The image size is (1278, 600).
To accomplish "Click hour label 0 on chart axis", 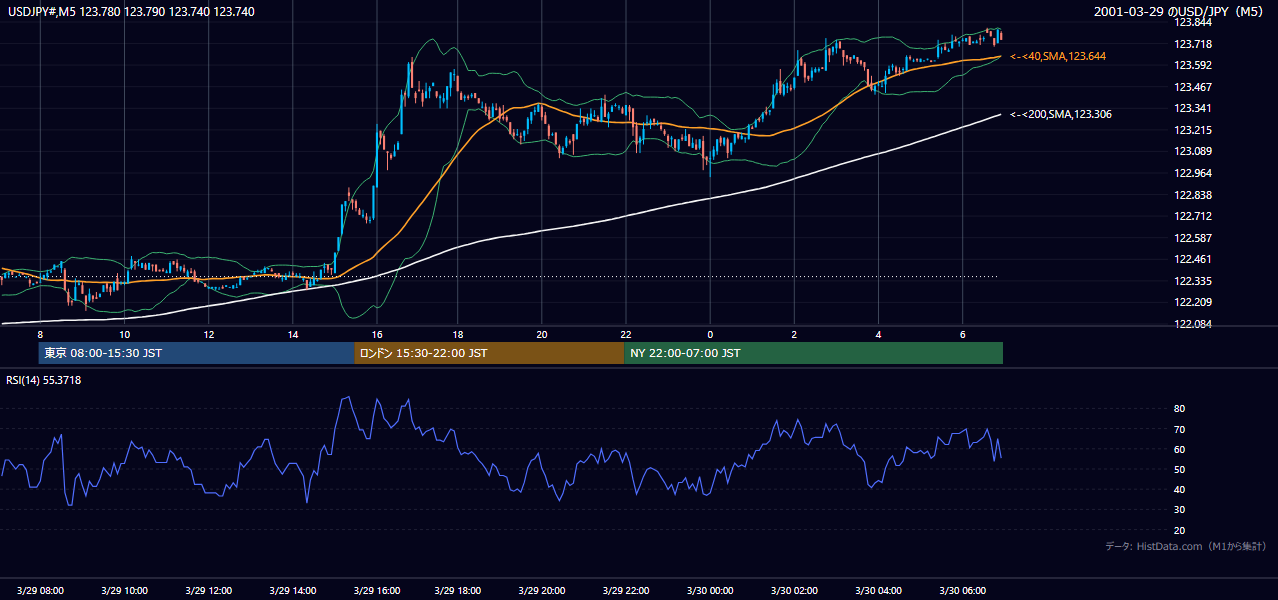I will pos(709,334).
